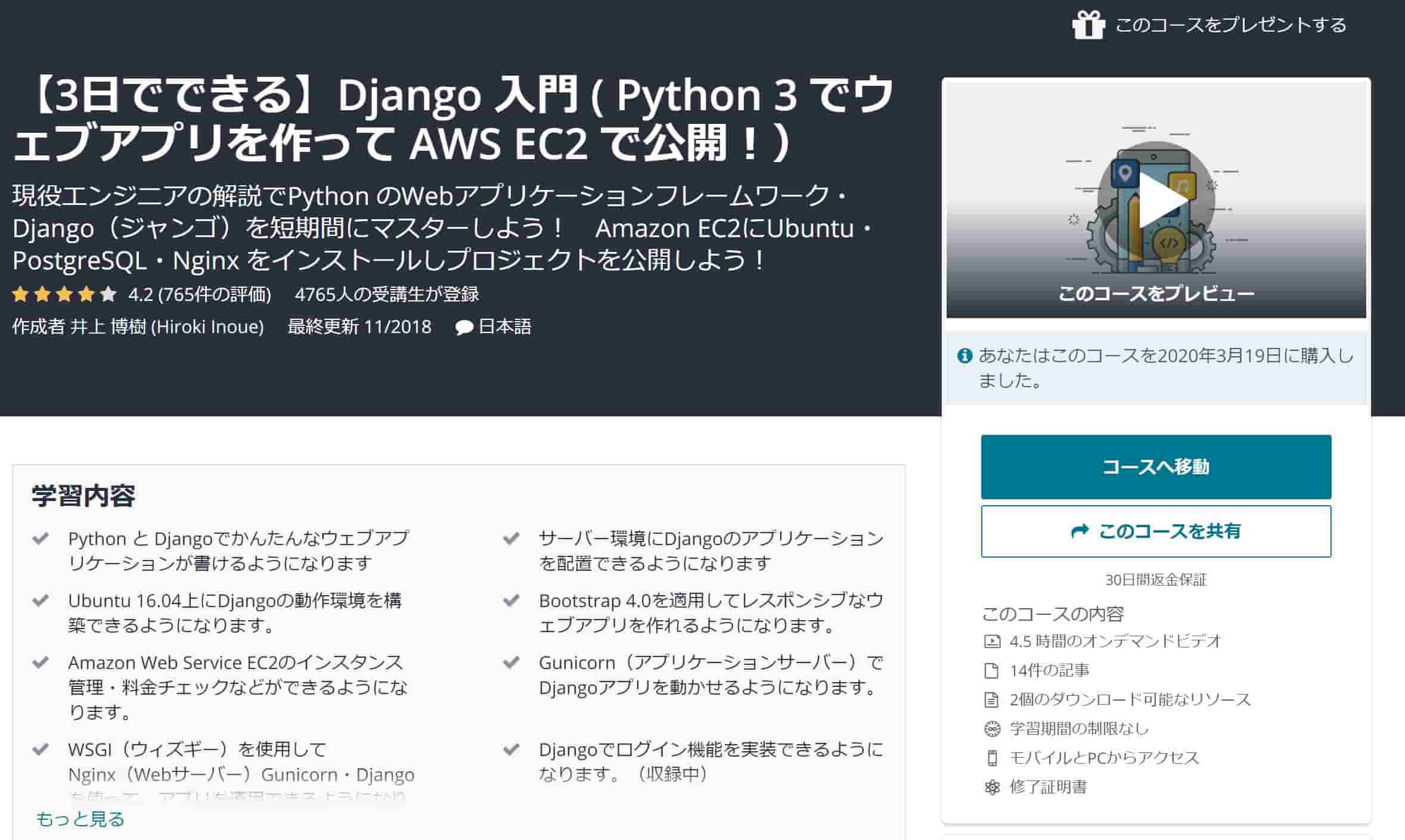Click the 学習内容 heading
Screen dimensions: 1405x840
(83, 496)
